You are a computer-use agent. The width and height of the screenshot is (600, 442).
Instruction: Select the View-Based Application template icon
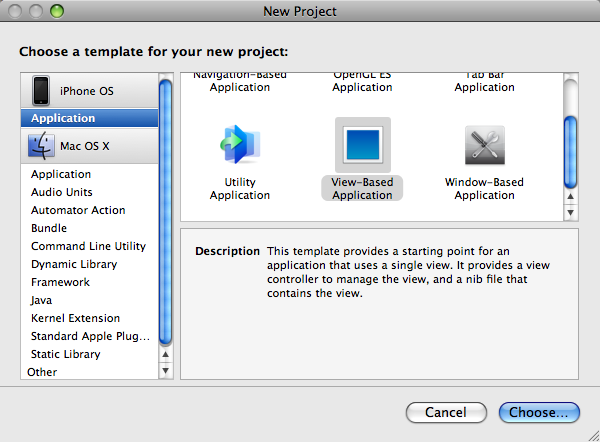coord(362,145)
